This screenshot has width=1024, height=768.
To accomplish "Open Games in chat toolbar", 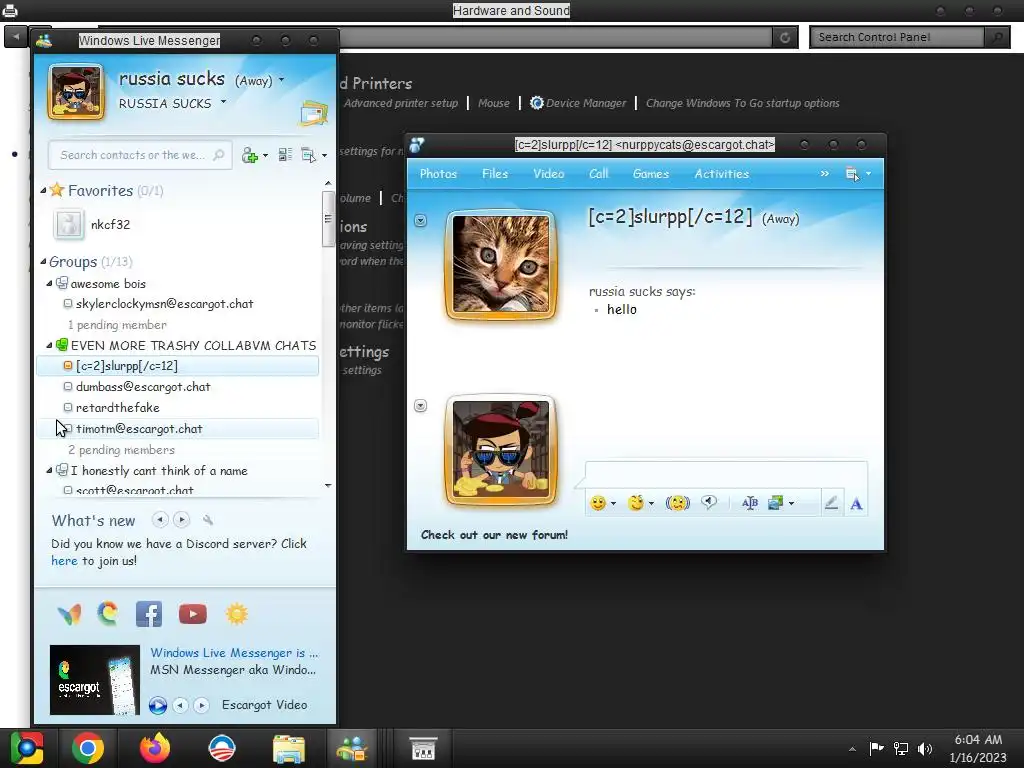I will (x=650, y=174).
